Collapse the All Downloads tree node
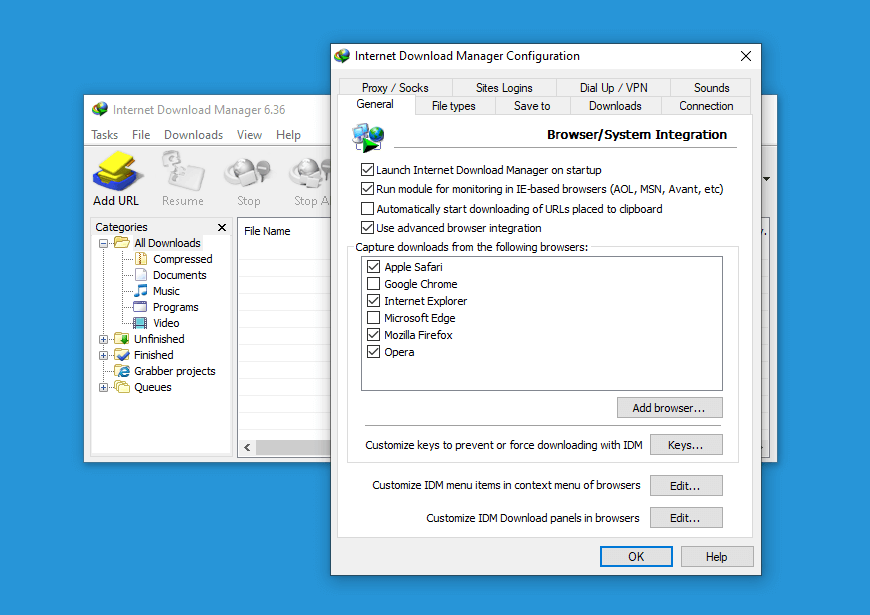Viewport: 870px width, 615px height. (103, 243)
